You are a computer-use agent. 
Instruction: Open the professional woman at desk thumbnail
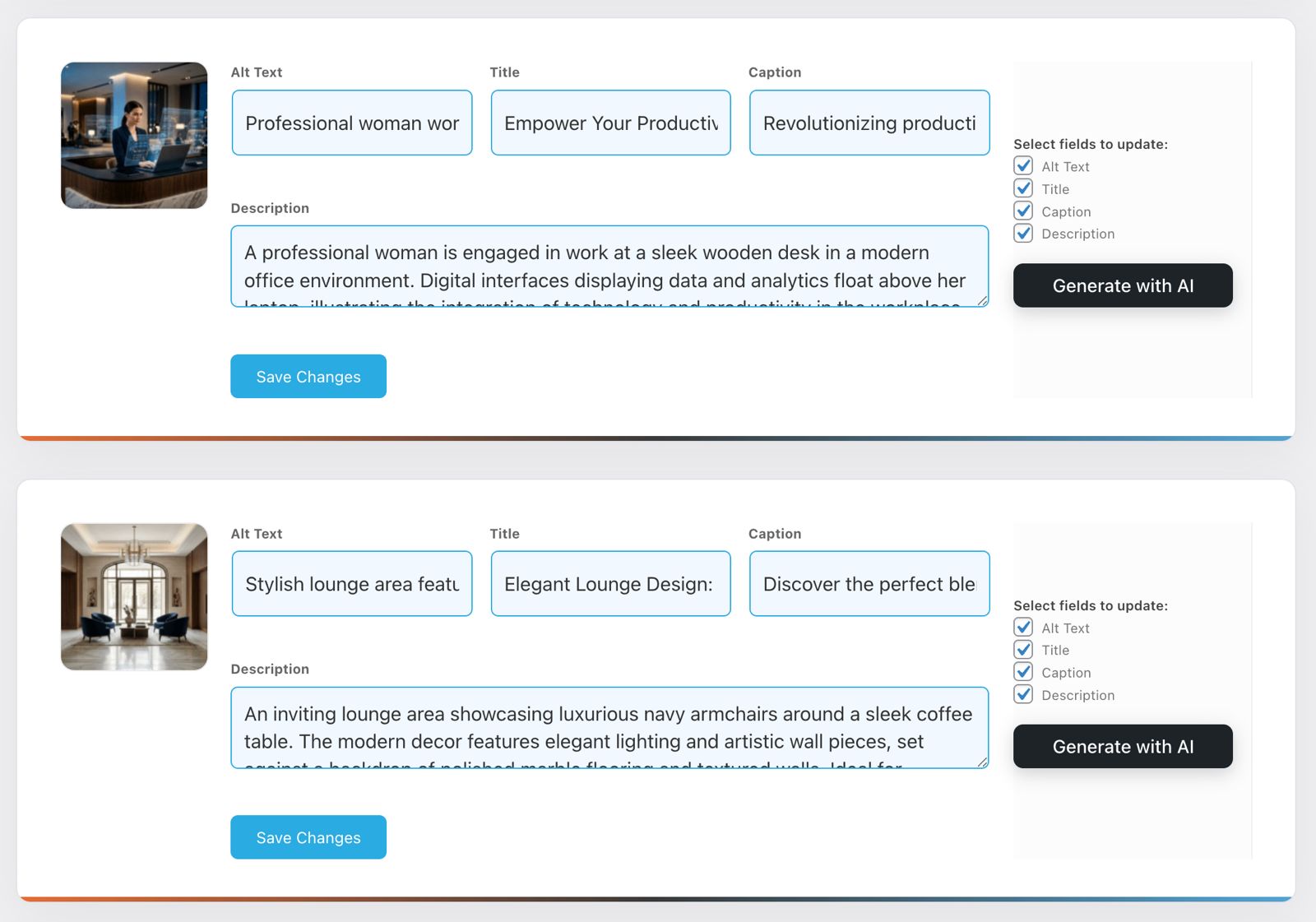coord(134,136)
